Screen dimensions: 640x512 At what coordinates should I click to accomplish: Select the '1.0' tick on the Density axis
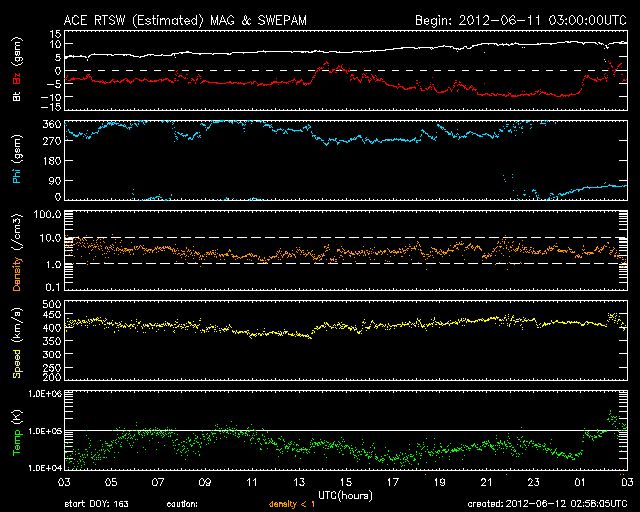(51, 264)
